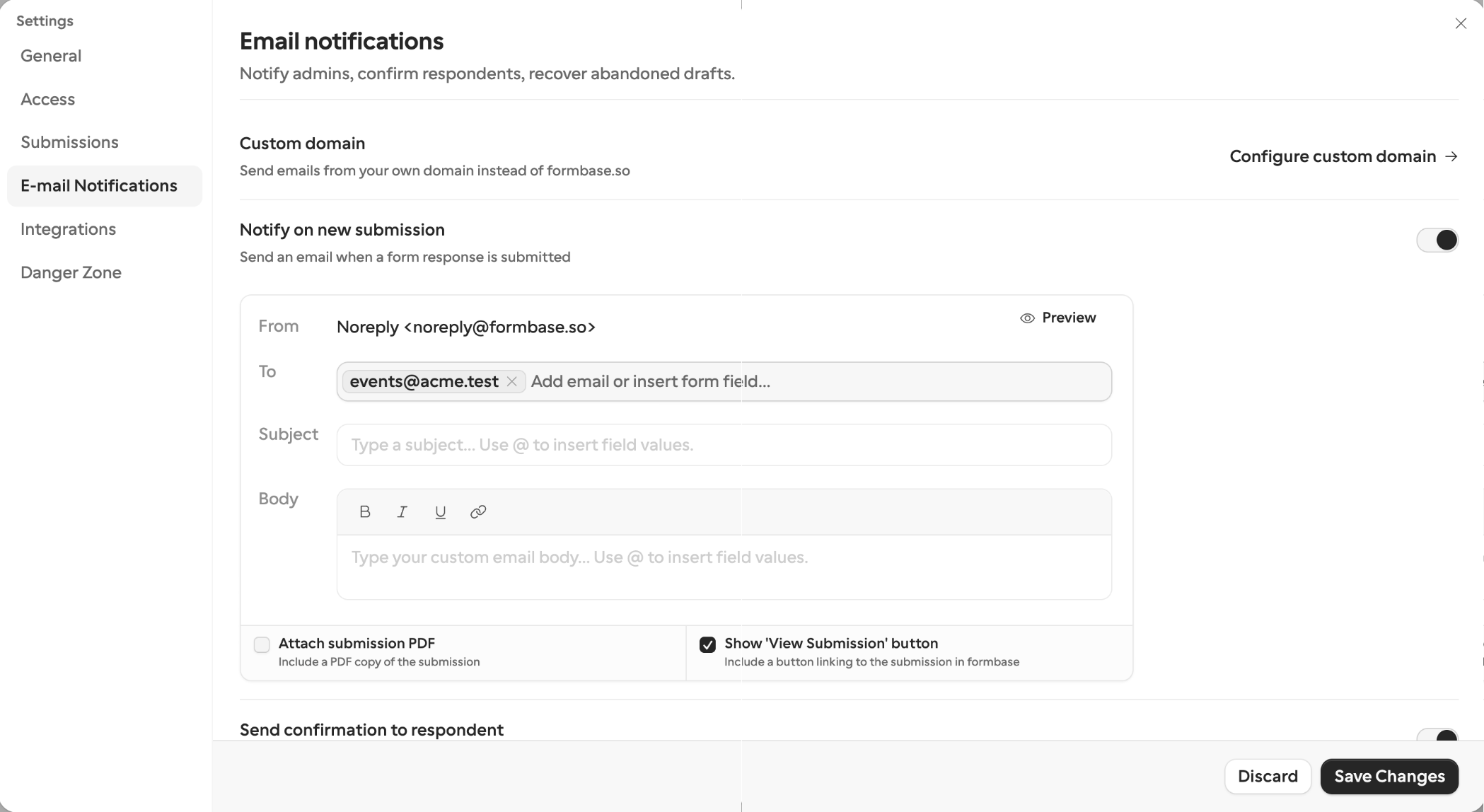Click the 'Custom domain' heading
Screen dimensions: 1484x812
click(302, 144)
